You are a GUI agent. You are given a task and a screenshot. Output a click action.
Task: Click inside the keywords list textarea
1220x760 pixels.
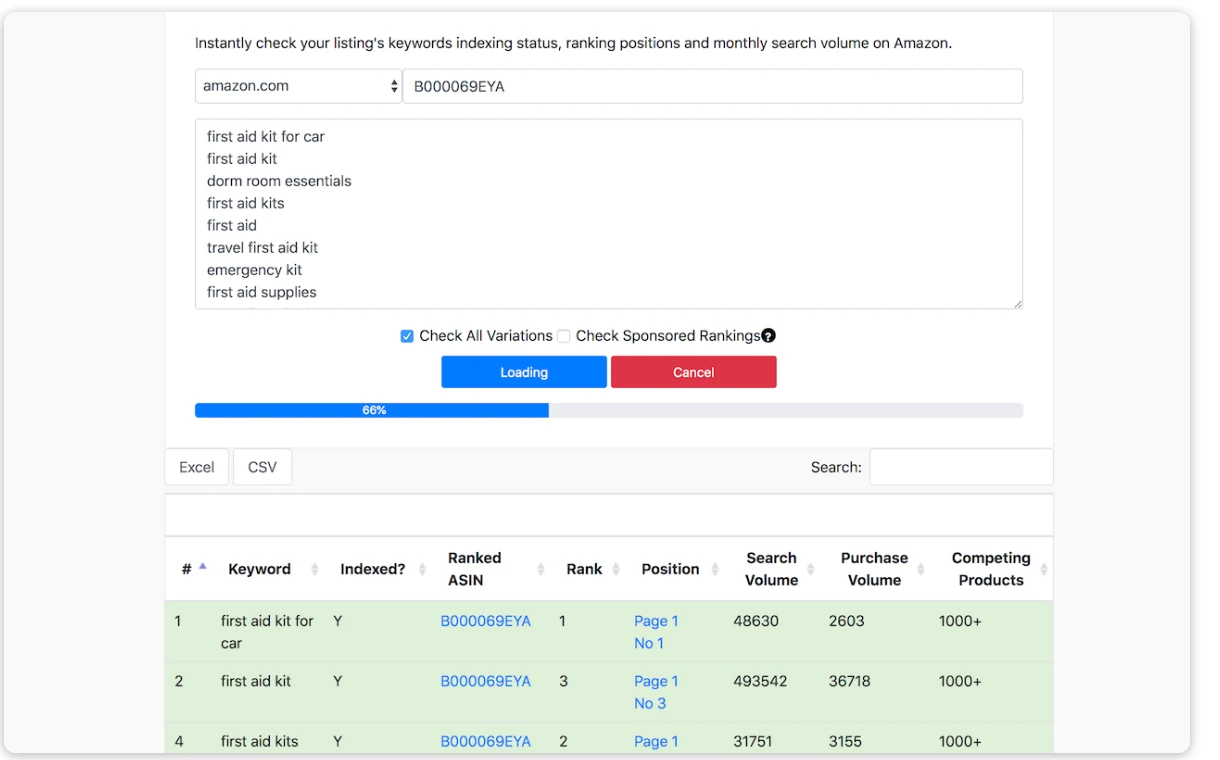(609, 214)
